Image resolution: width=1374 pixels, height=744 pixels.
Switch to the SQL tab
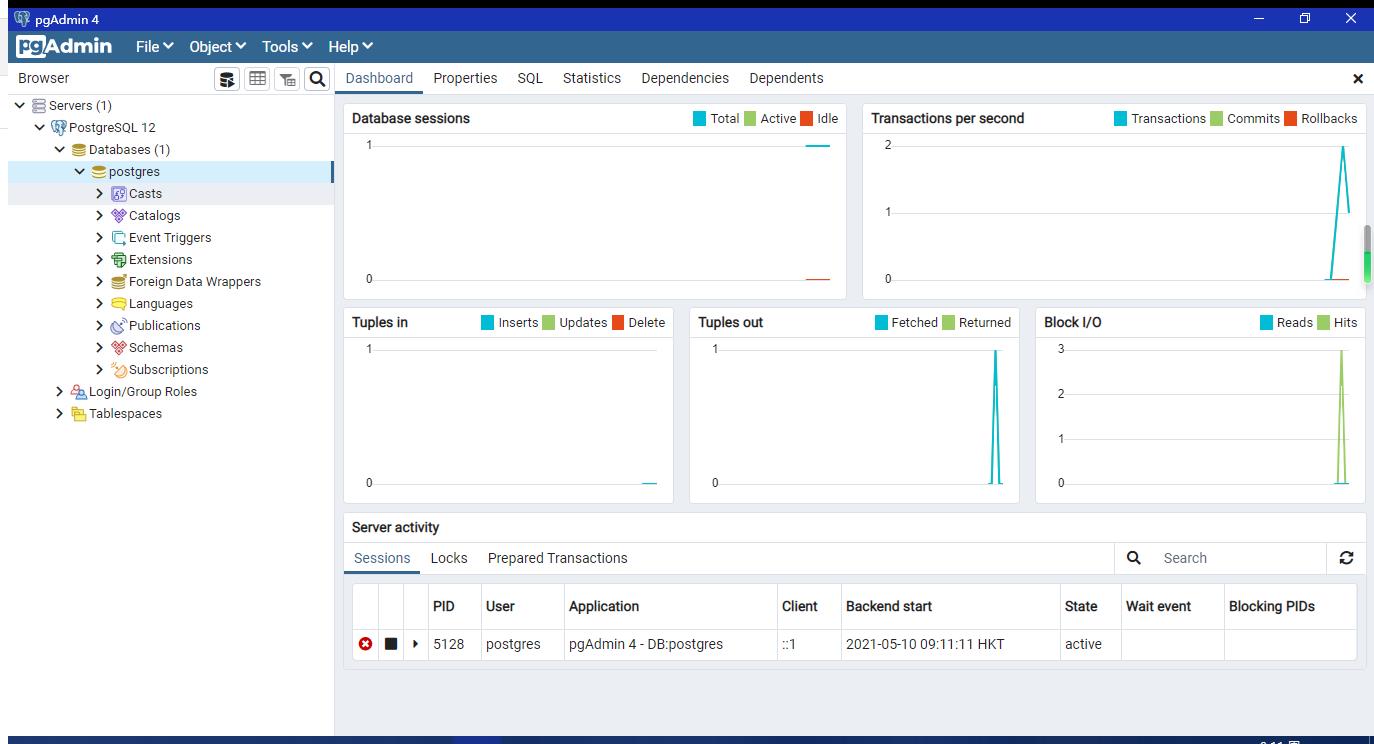pyautogui.click(x=530, y=78)
